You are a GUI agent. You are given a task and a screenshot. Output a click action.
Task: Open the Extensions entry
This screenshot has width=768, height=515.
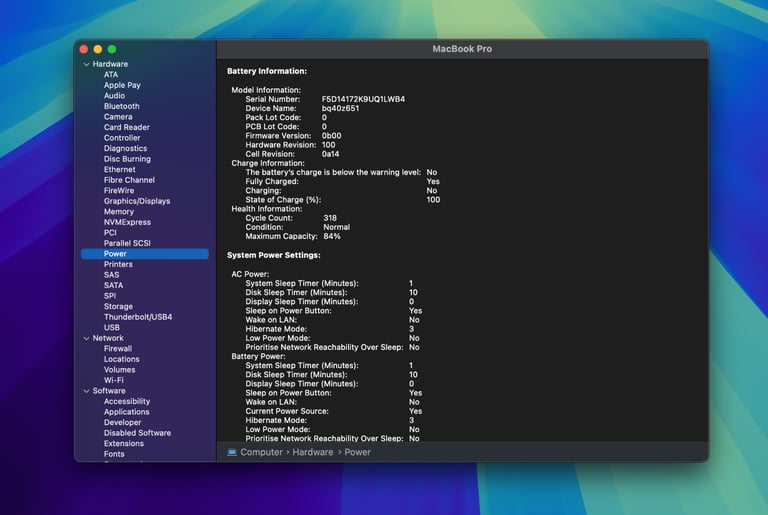124,443
